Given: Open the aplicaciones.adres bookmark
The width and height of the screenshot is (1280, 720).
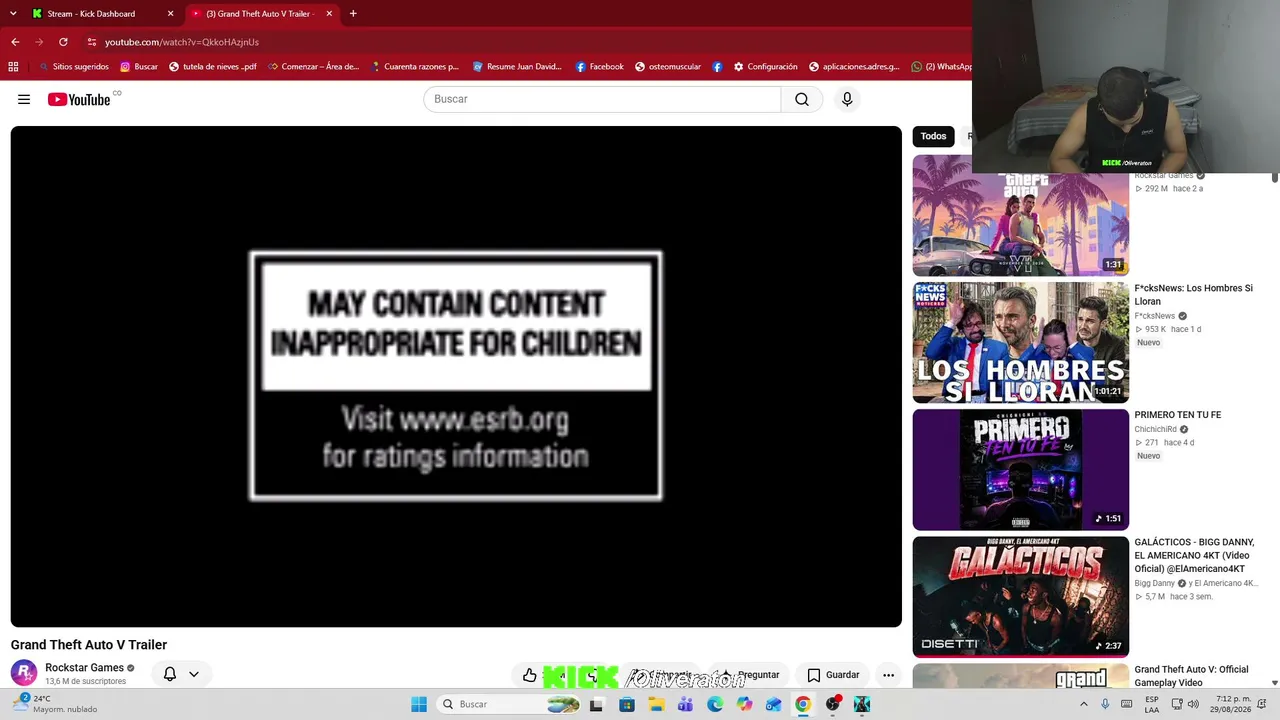Looking at the screenshot, I should pyautogui.click(x=854, y=67).
